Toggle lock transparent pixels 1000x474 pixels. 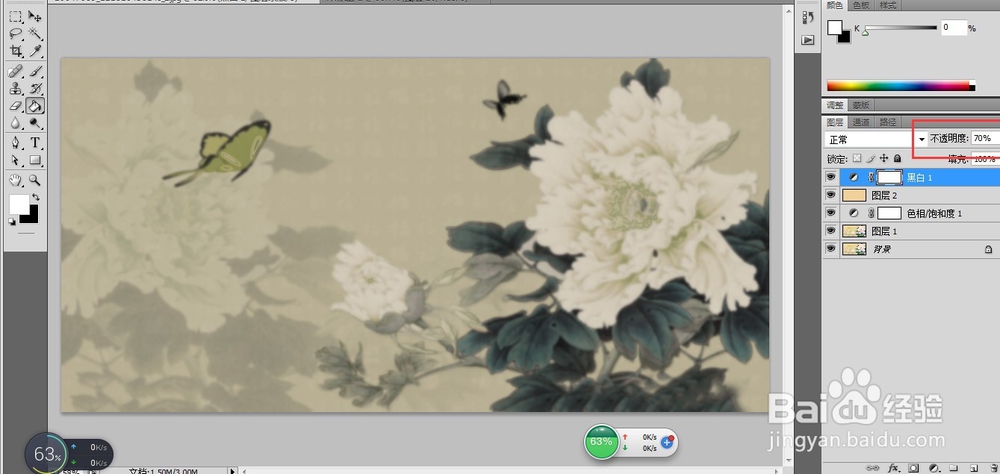[x=857, y=158]
